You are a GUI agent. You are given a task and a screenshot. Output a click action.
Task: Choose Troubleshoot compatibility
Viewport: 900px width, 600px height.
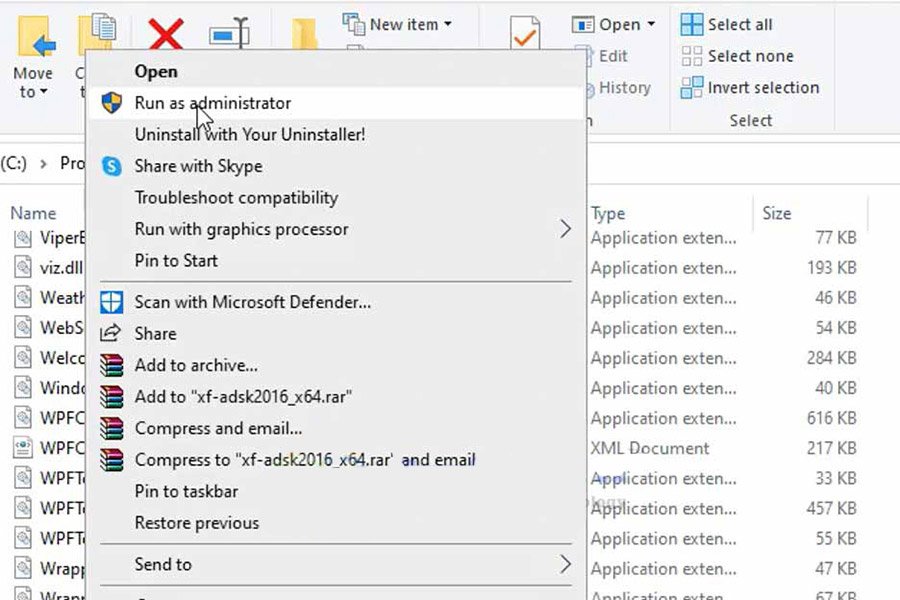(x=336, y=198)
